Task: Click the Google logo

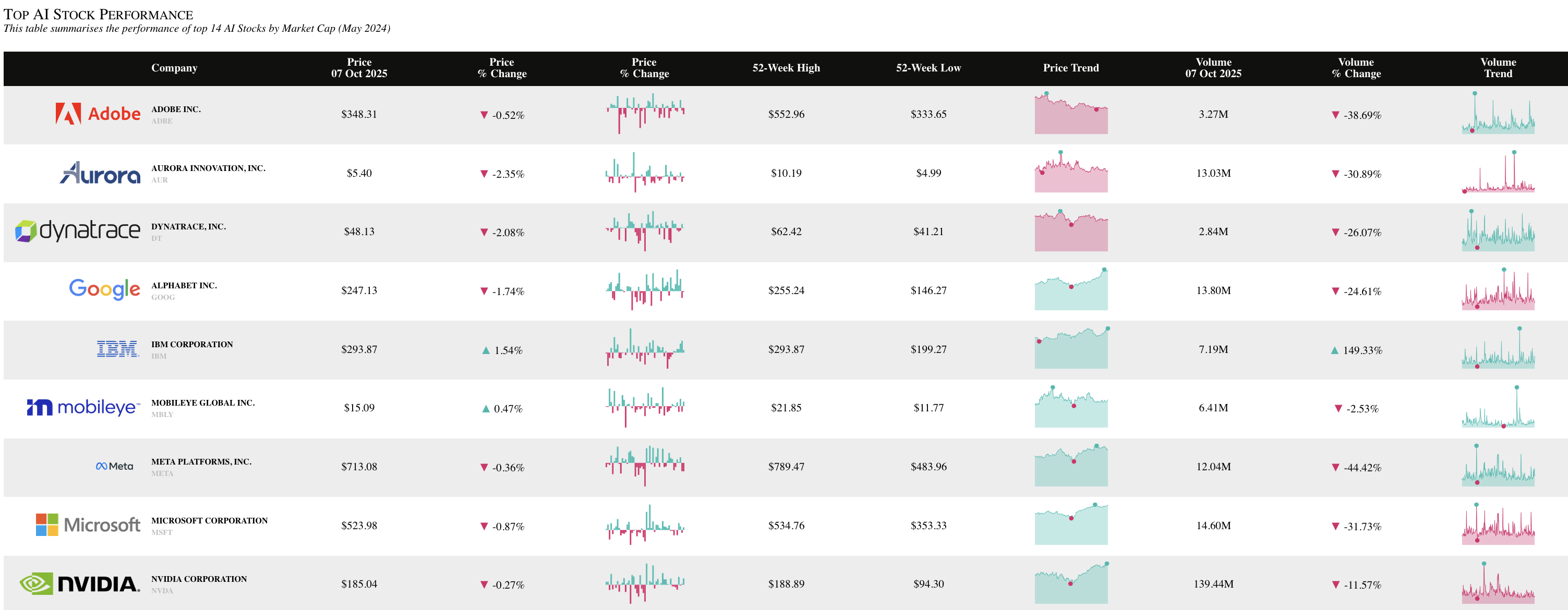Action: tap(105, 289)
